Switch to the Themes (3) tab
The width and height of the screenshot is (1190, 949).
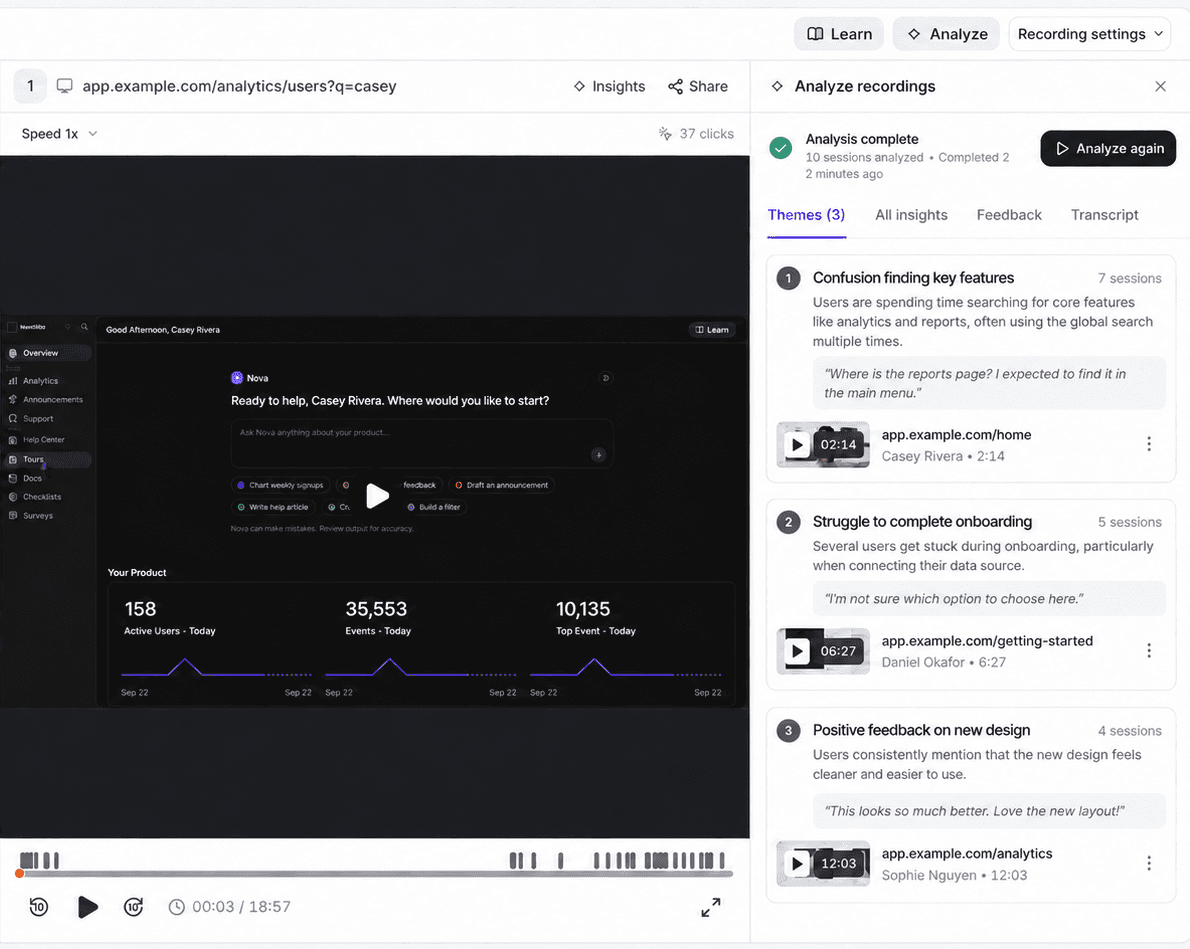806,215
